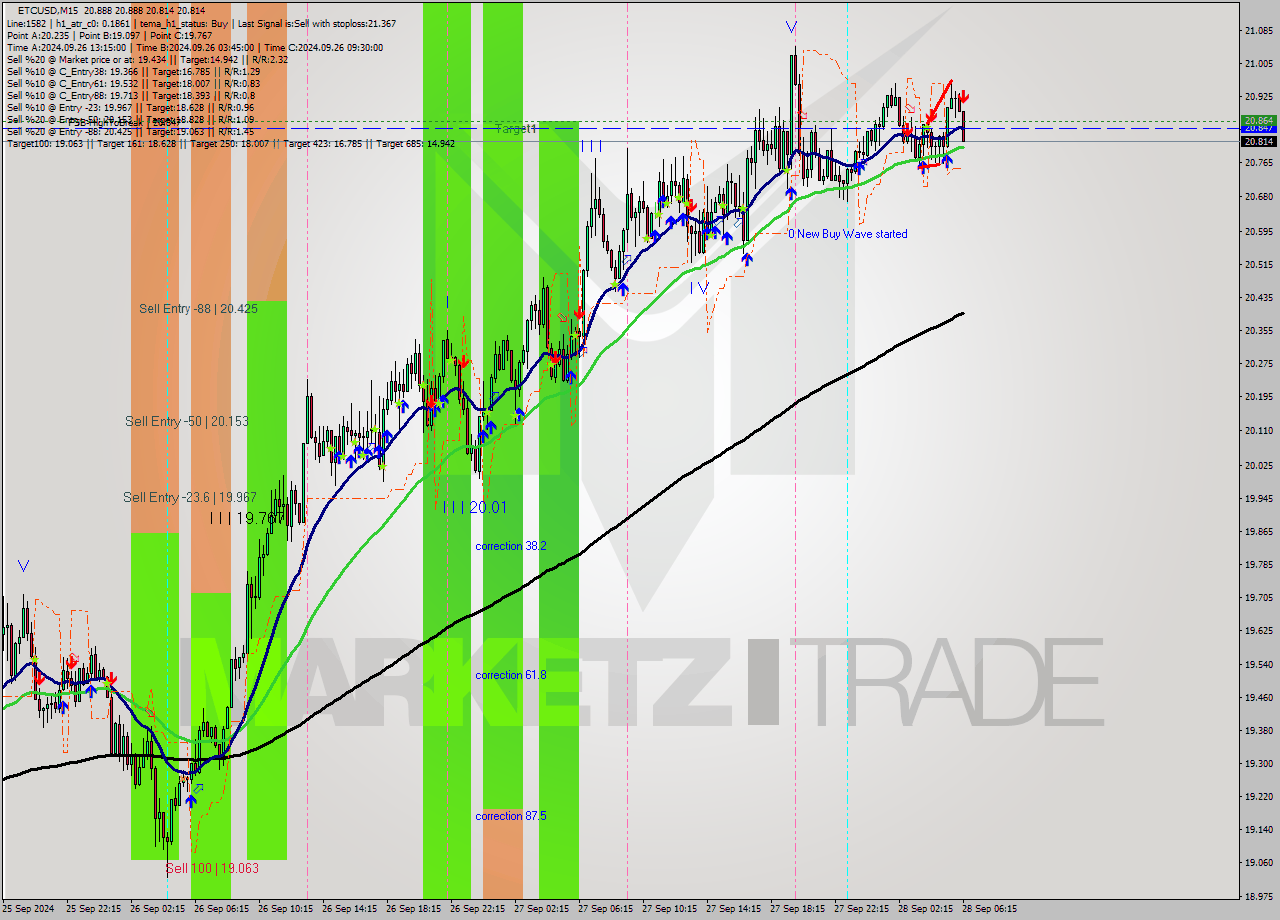Click the 19.380 price axis label
The height and width of the screenshot is (920, 1280).
(x=1259, y=731)
